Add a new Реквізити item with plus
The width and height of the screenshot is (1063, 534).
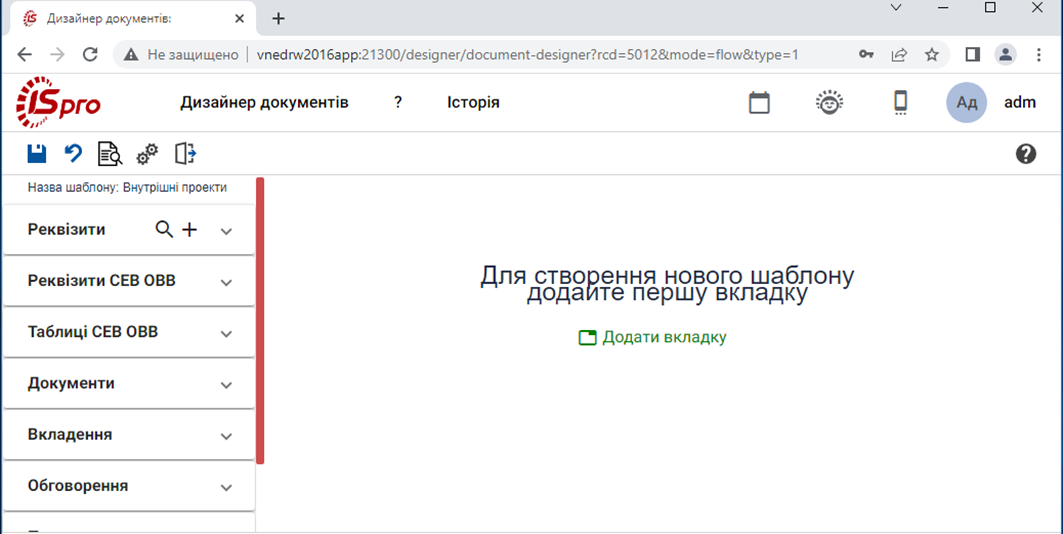(x=190, y=230)
